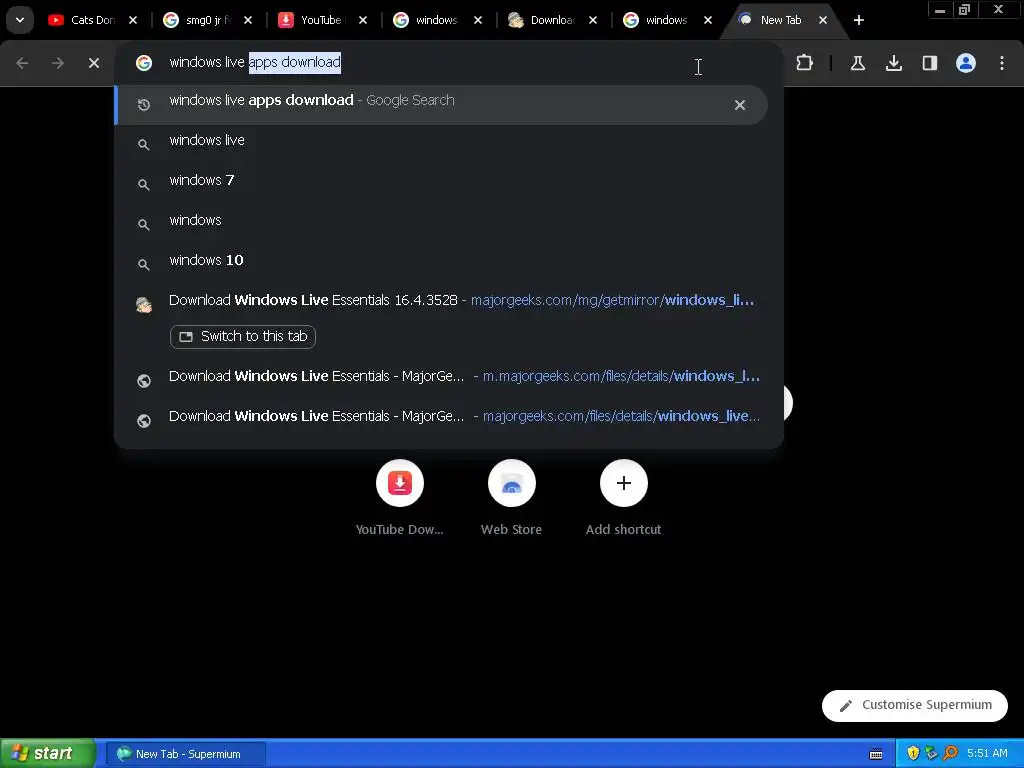Close the MajorGeeks Download tab
The height and width of the screenshot is (768, 1024).
[x=593, y=20]
